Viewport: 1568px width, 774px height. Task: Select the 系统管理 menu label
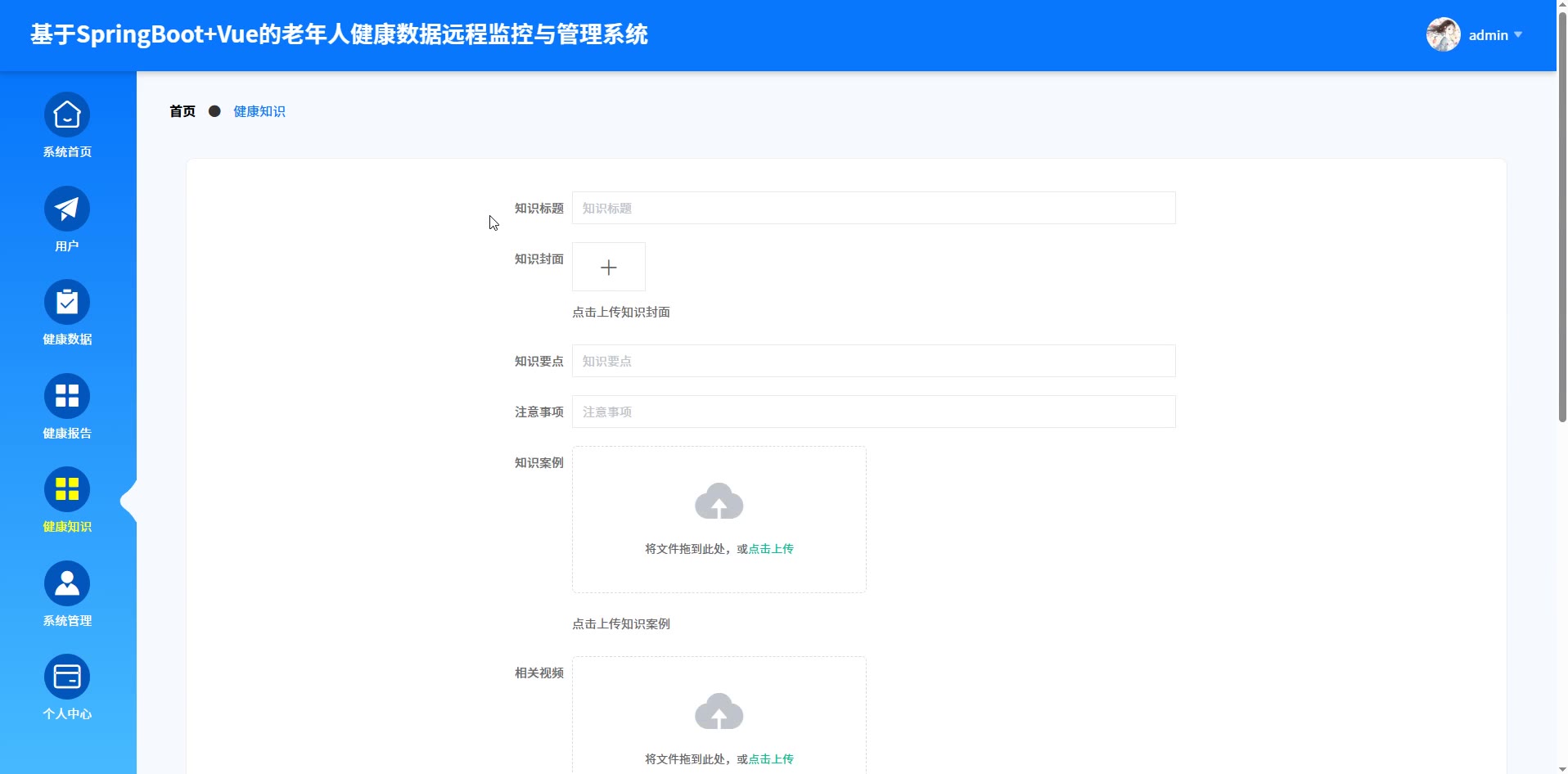[x=67, y=621]
